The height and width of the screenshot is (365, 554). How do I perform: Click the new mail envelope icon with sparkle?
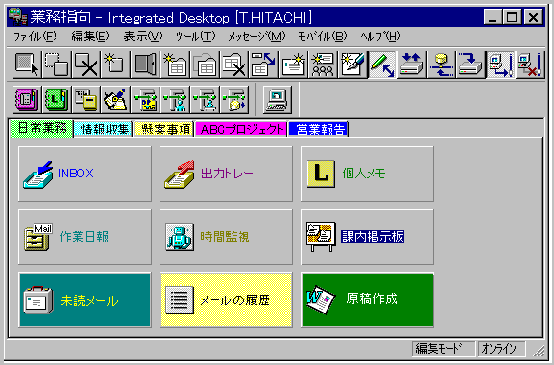click(x=293, y=65)
